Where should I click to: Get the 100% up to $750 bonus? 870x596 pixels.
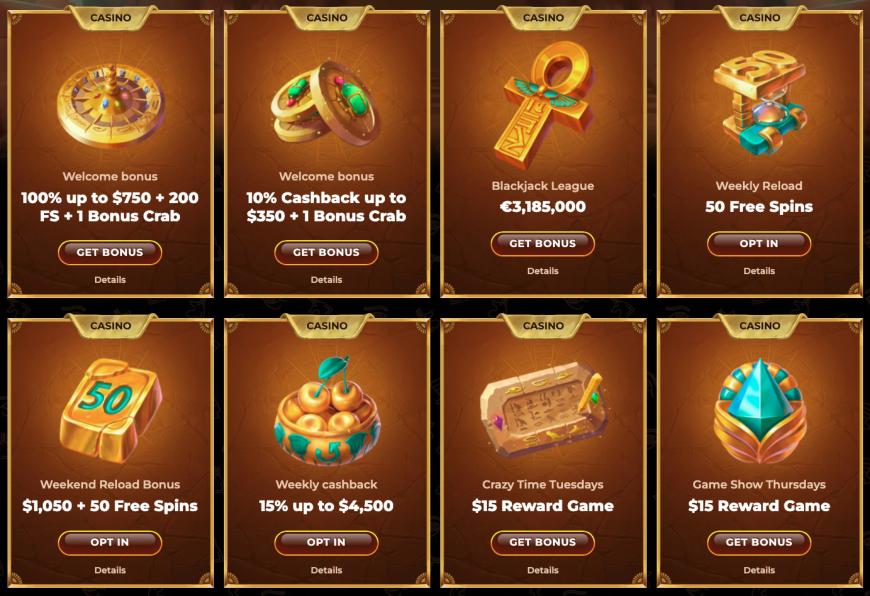point(110,252)
